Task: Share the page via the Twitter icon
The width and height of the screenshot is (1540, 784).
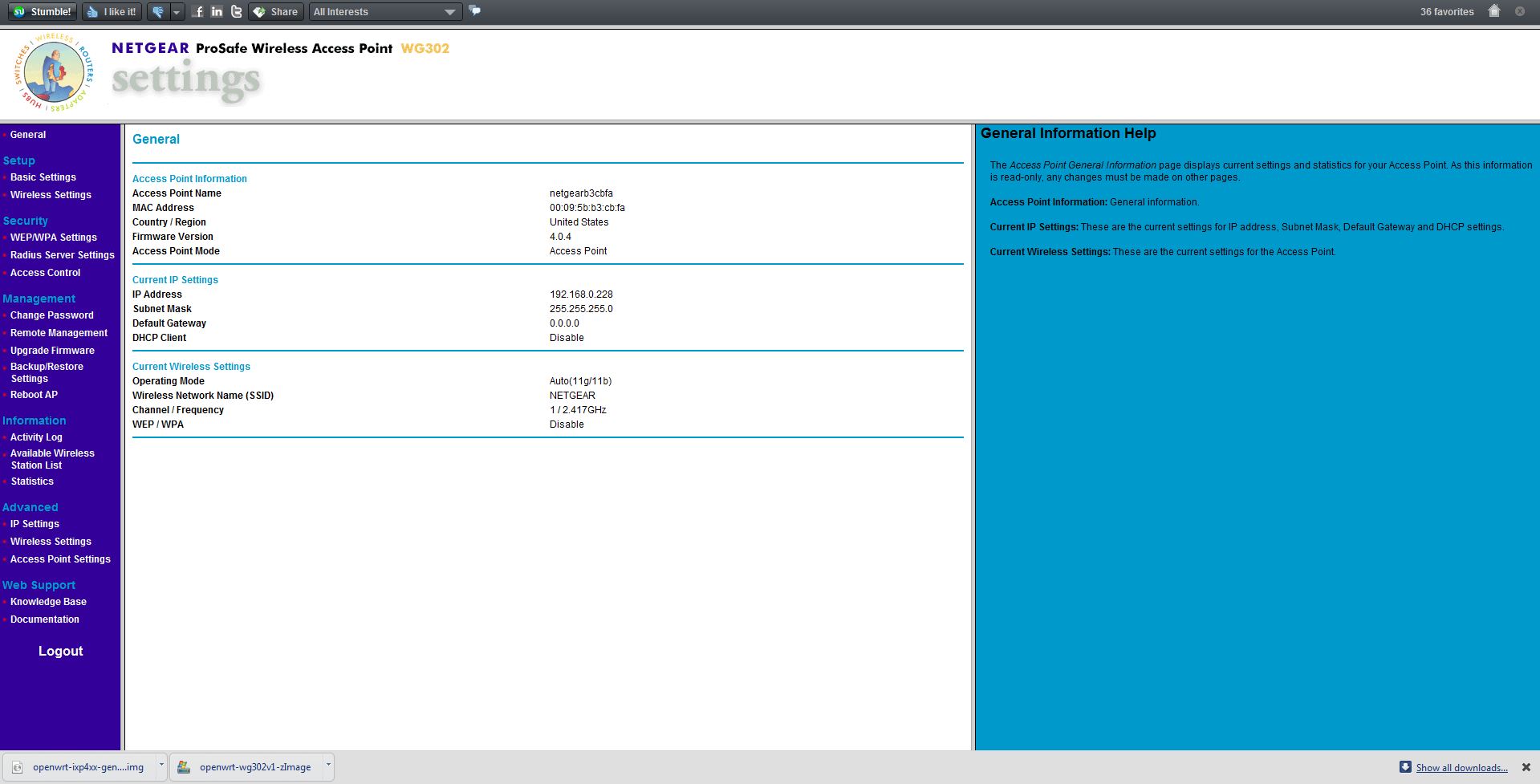Action: pyautogui.click(x=236, y=11)
